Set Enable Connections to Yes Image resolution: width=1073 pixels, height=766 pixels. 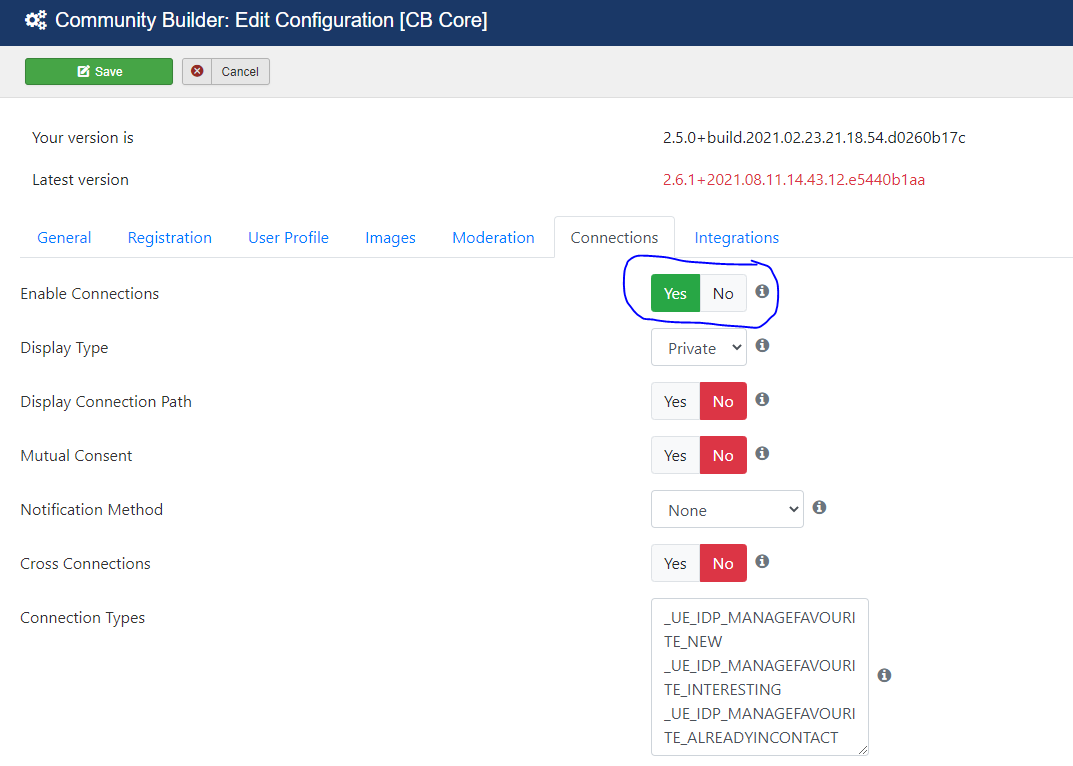[x=675, y=293]
